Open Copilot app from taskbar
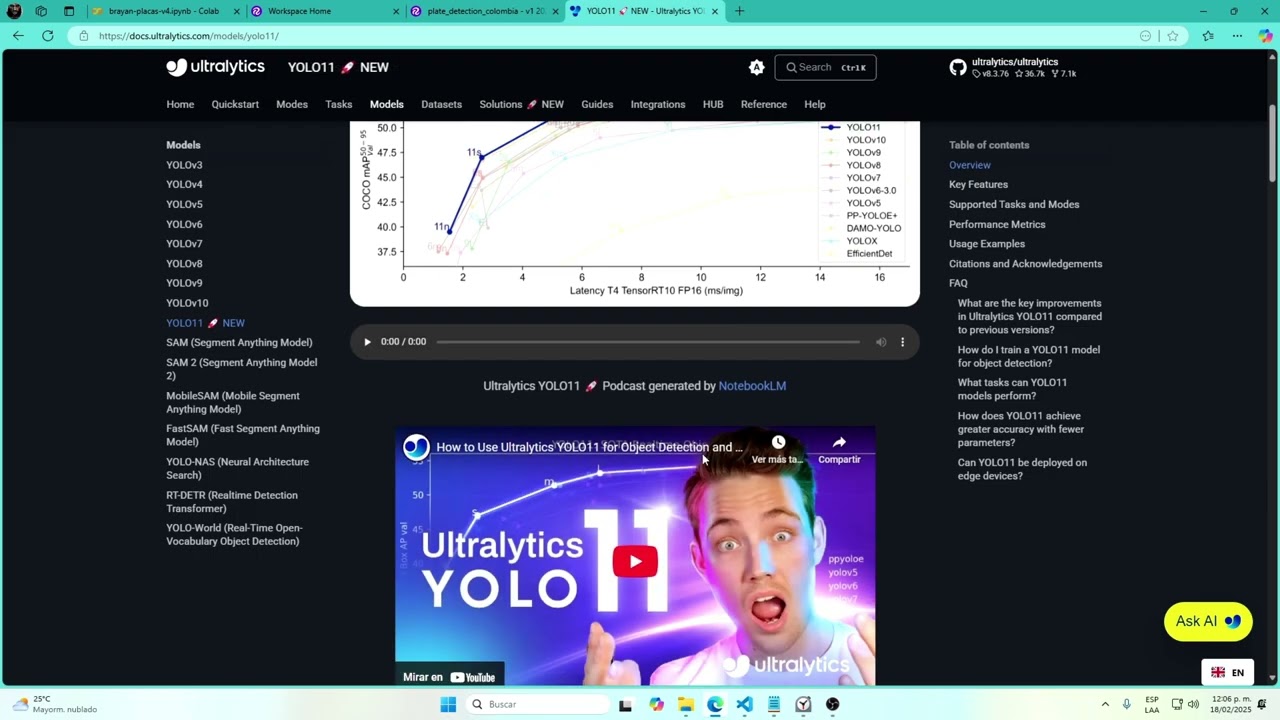The width and height of the screenshot is (1280, 720). (656, 704)
